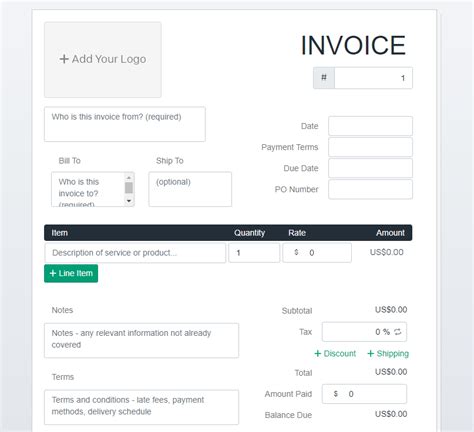The height and width of the screenshot is (432, 474).
Task: Click the INVOICE title heading
Action: point(353,45)
